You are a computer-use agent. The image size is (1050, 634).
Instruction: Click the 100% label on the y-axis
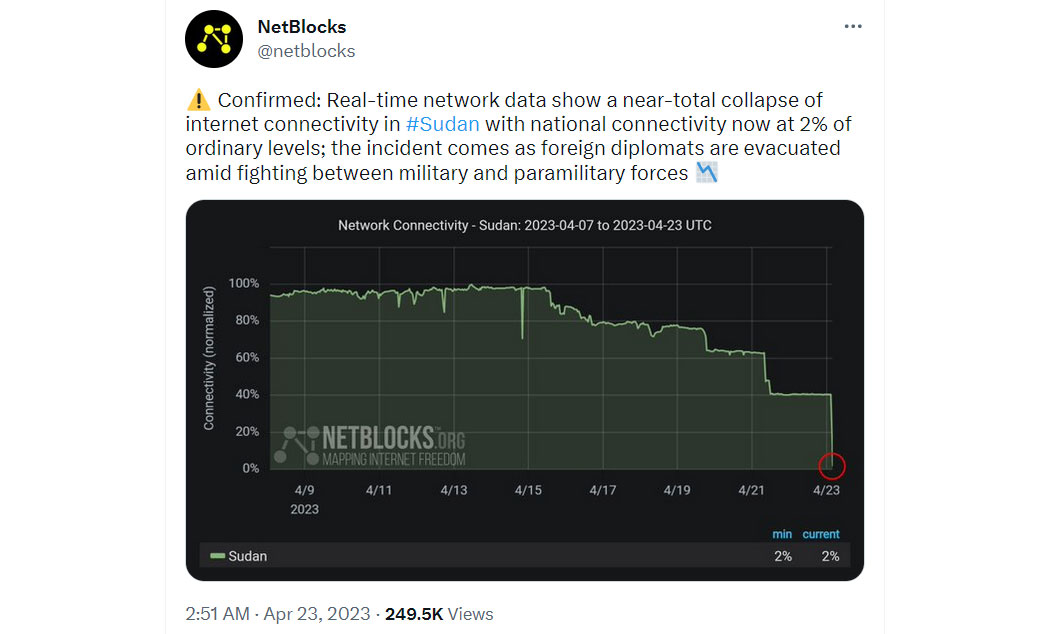tap(244, 283)
